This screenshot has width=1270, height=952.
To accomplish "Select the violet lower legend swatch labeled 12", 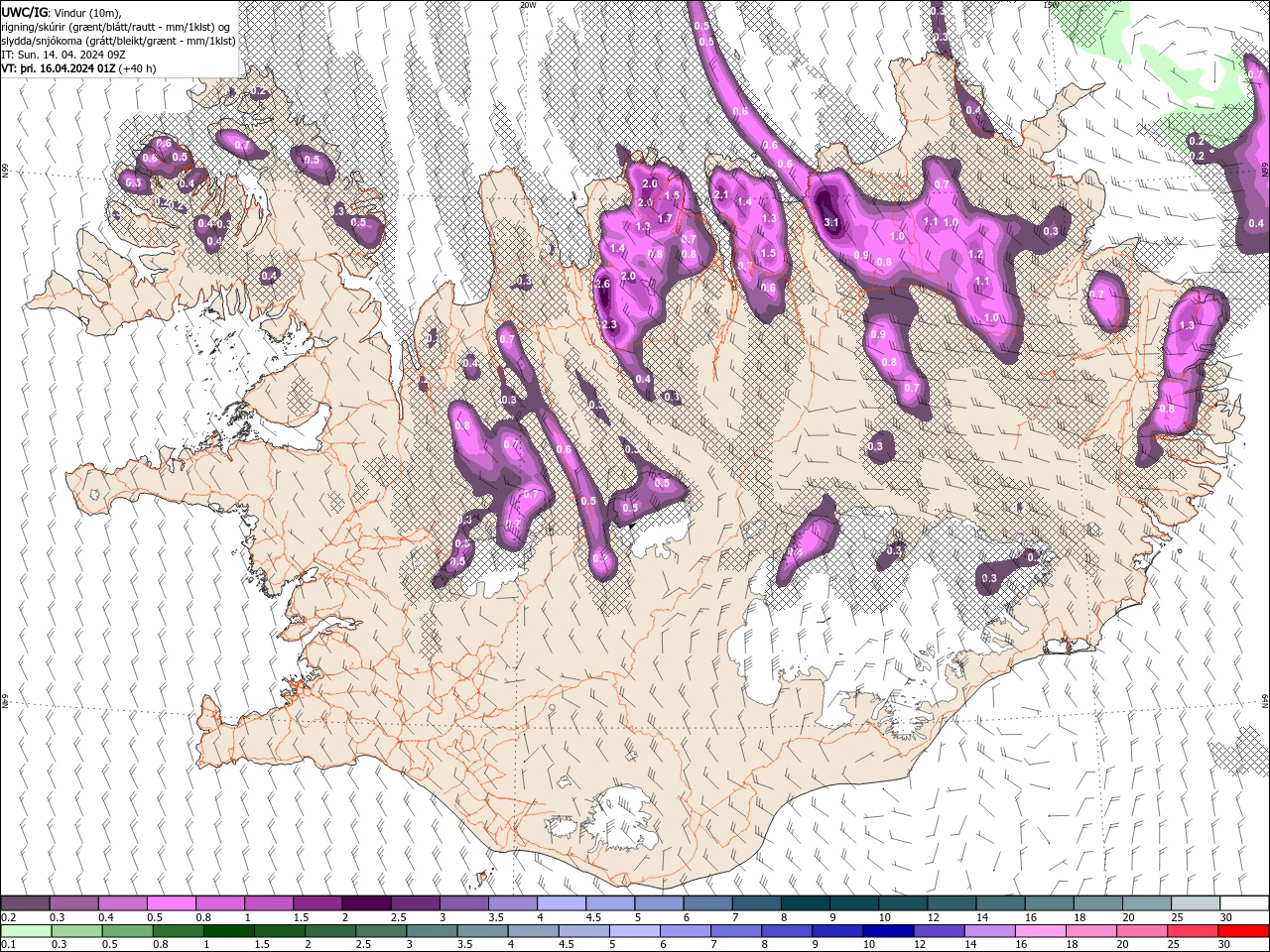I will click(x=940, y=931).
